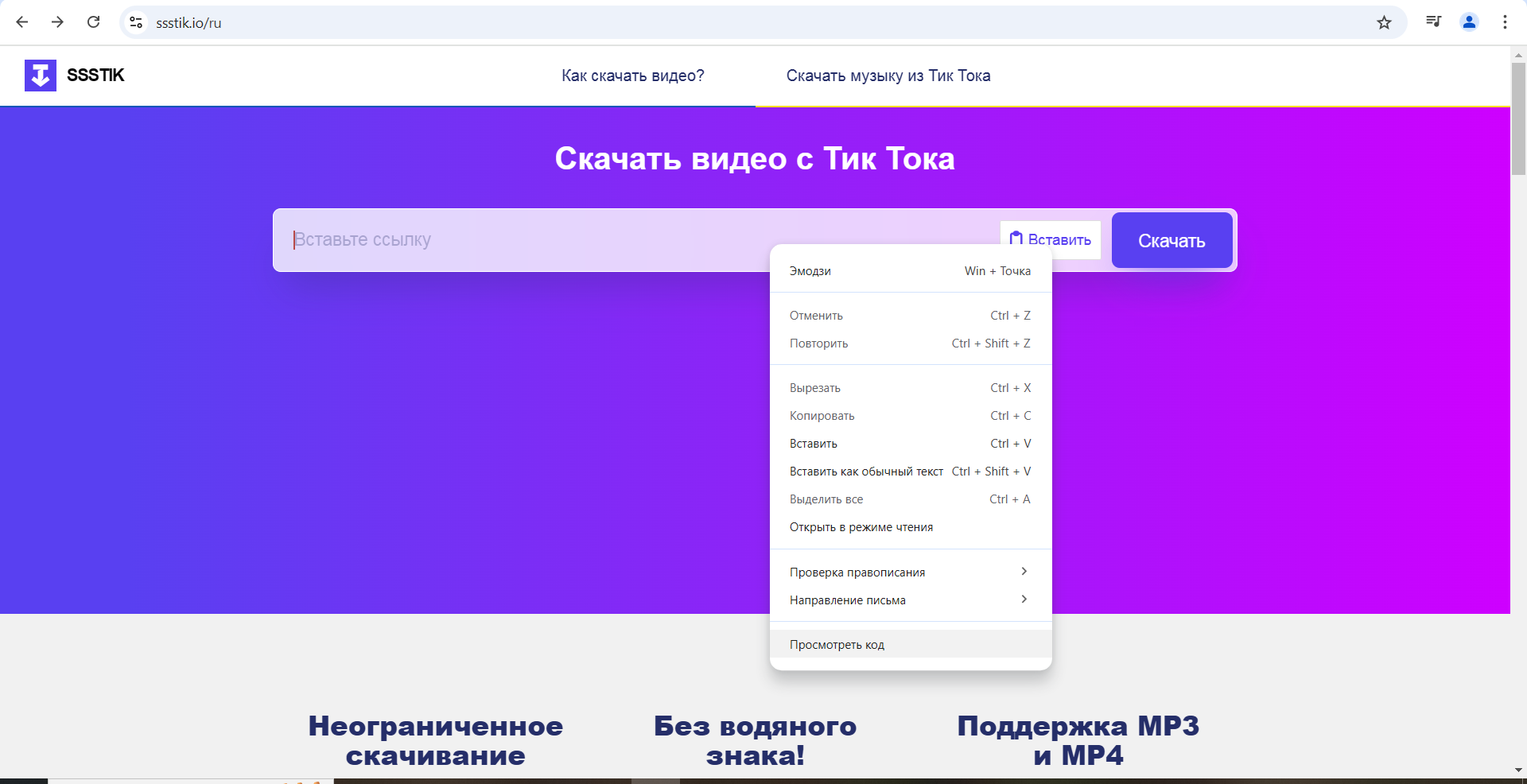Open Chrome three-dot menu
Screen dimensions: 1527x784
(x=1505, y=22)
